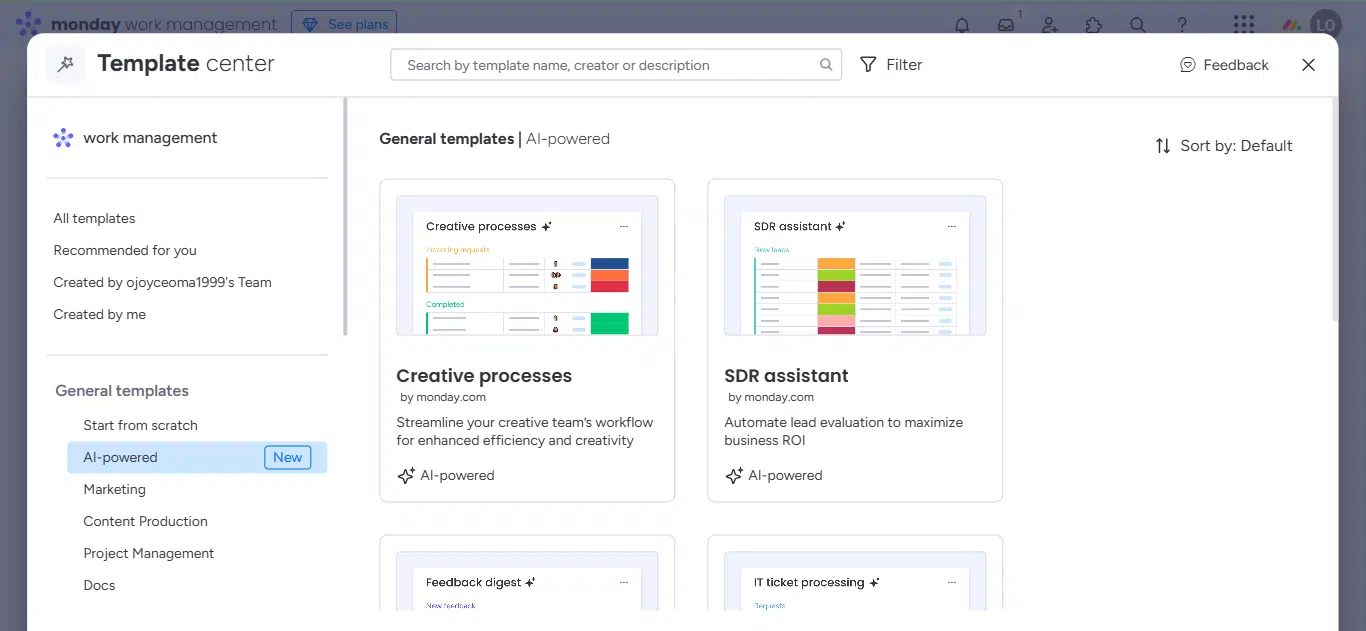Click 'Automate lead evaluation' description text
This screenshot has width=1366, height=631.
click(x=844, y=431)
